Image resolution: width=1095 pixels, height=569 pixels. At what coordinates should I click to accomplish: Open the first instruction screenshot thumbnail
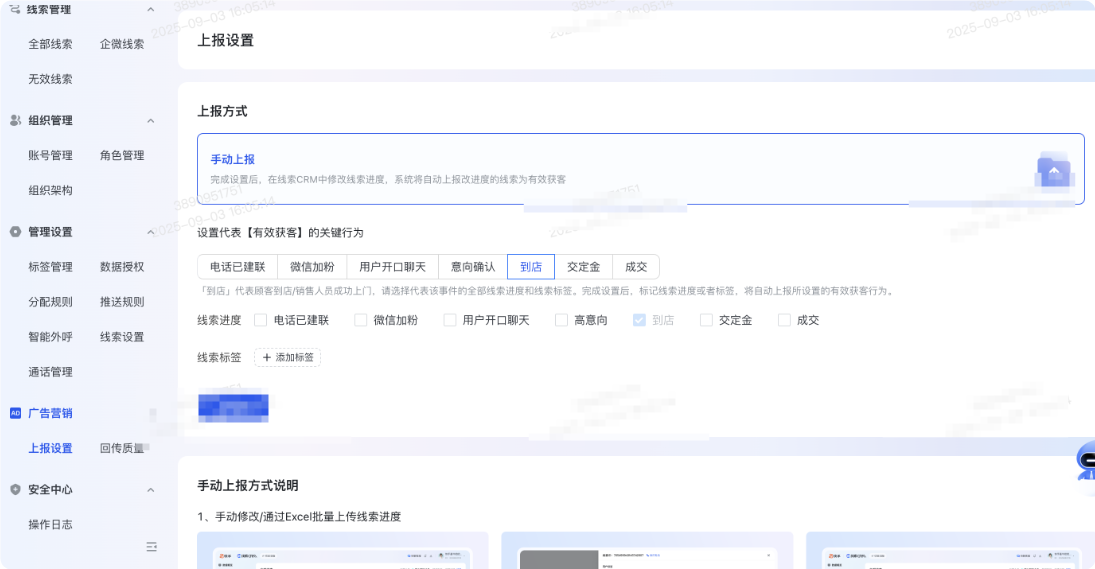tap(342, 550)
